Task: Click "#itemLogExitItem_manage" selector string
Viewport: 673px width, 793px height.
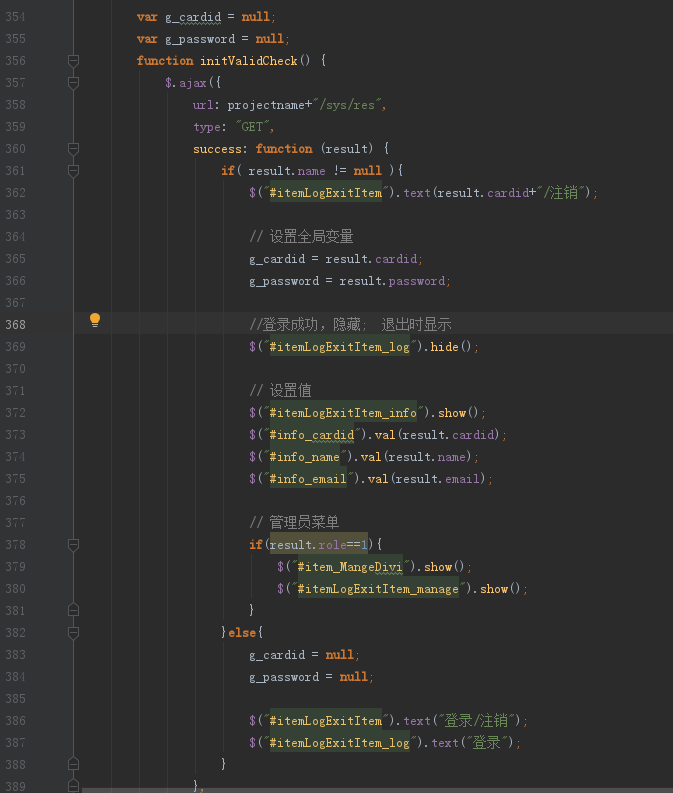Action: (378, 589)
